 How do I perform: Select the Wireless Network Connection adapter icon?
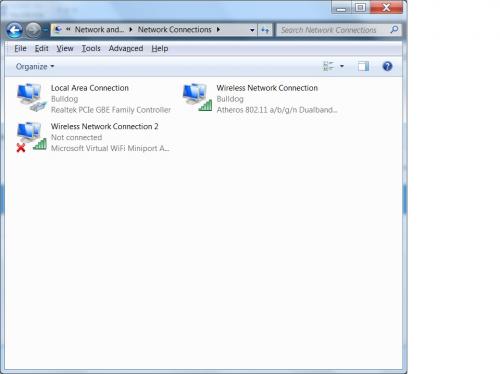click(197, 97)
